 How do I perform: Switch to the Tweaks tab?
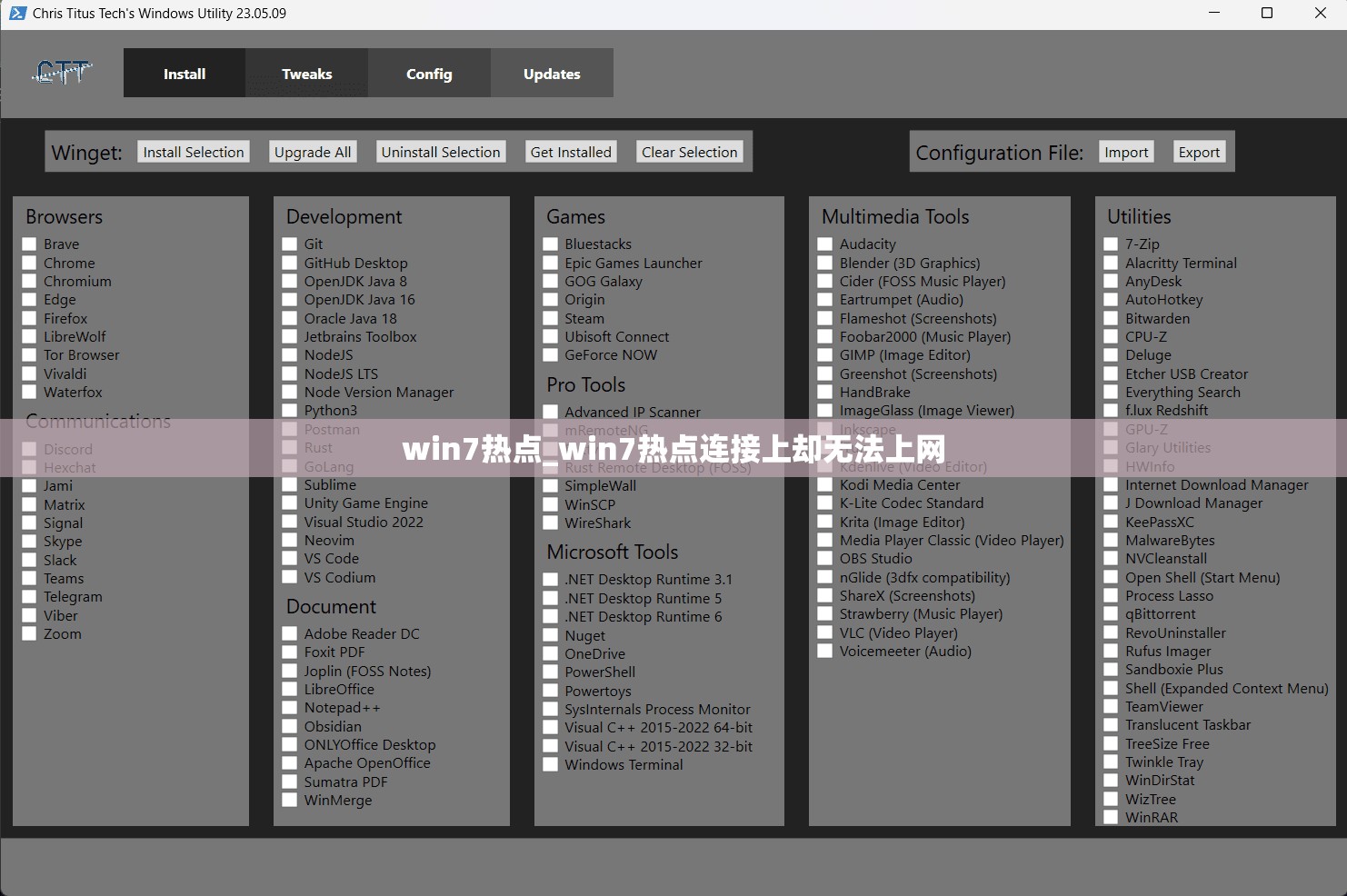pyautogui.click(x=307, y=74)
